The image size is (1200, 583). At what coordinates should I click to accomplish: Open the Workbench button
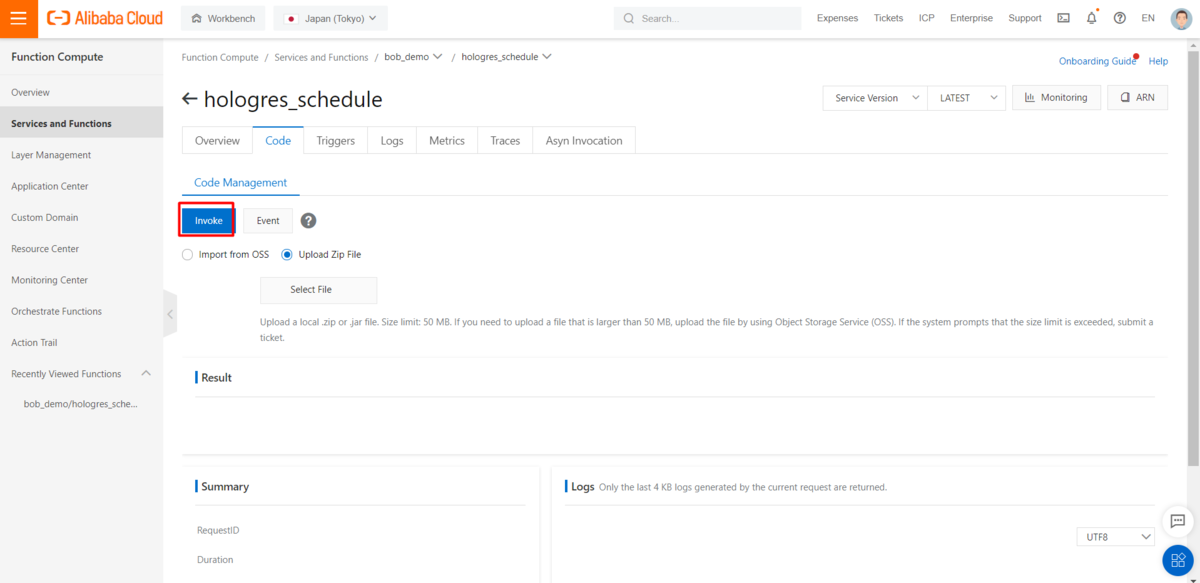tap(223, 18)
